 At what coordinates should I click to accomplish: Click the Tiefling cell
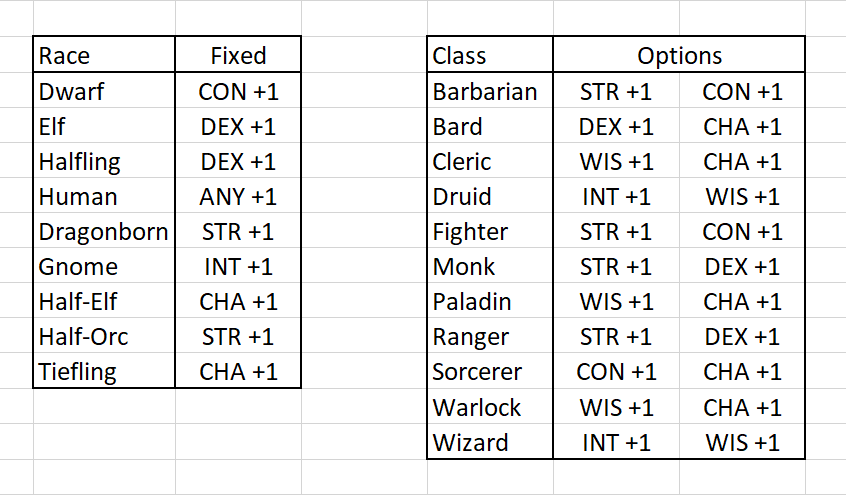point(104,372)
